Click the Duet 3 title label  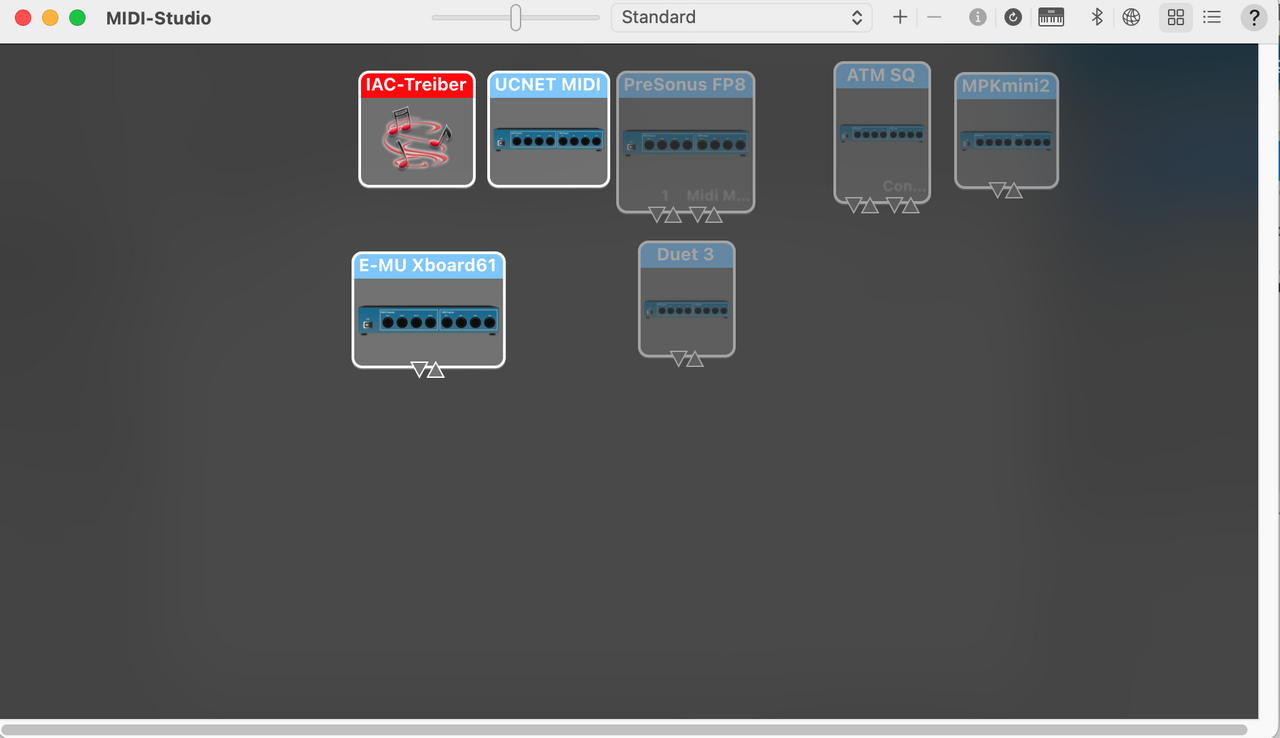pyautogui.click(x=686, y=255)
